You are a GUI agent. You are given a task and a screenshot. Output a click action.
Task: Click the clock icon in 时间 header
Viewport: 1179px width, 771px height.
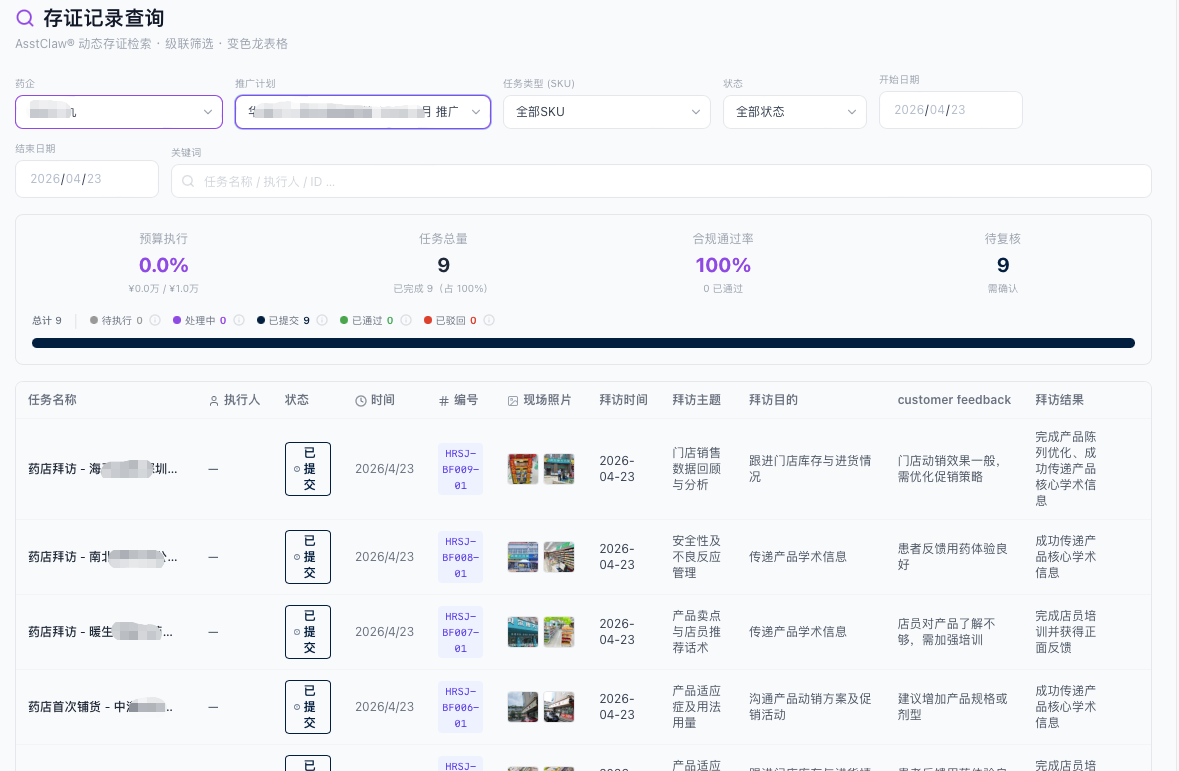click(361, 401)
